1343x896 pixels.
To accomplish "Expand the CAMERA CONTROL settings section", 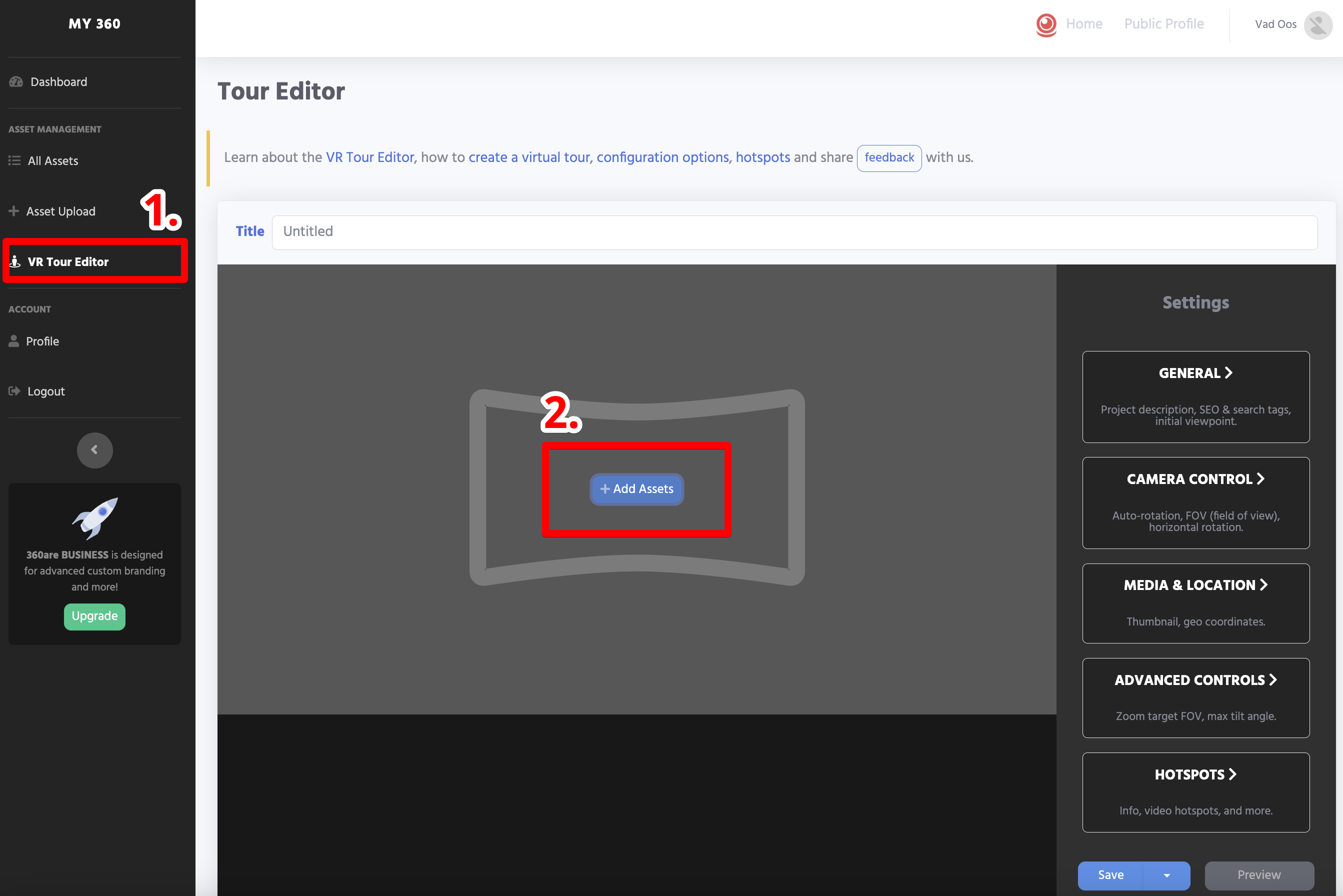I will click(1195, 479).
